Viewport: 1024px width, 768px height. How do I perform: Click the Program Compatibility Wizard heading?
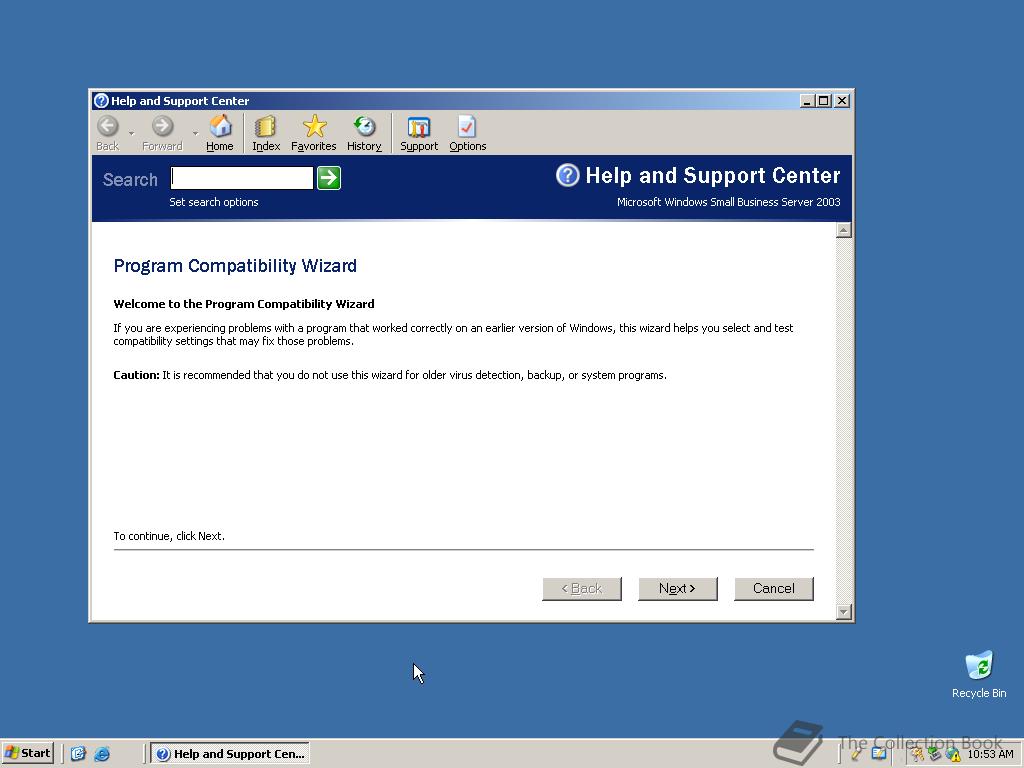(x=235, y=266)
